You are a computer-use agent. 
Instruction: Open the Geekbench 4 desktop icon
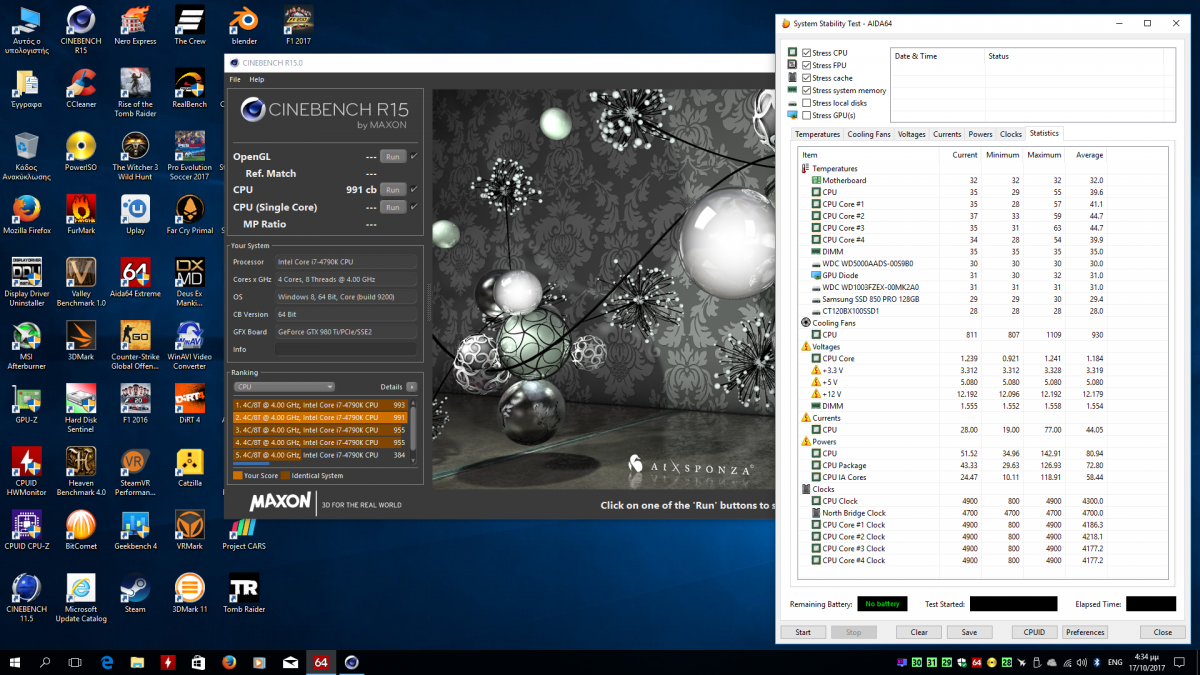click(x=135, y=530)
